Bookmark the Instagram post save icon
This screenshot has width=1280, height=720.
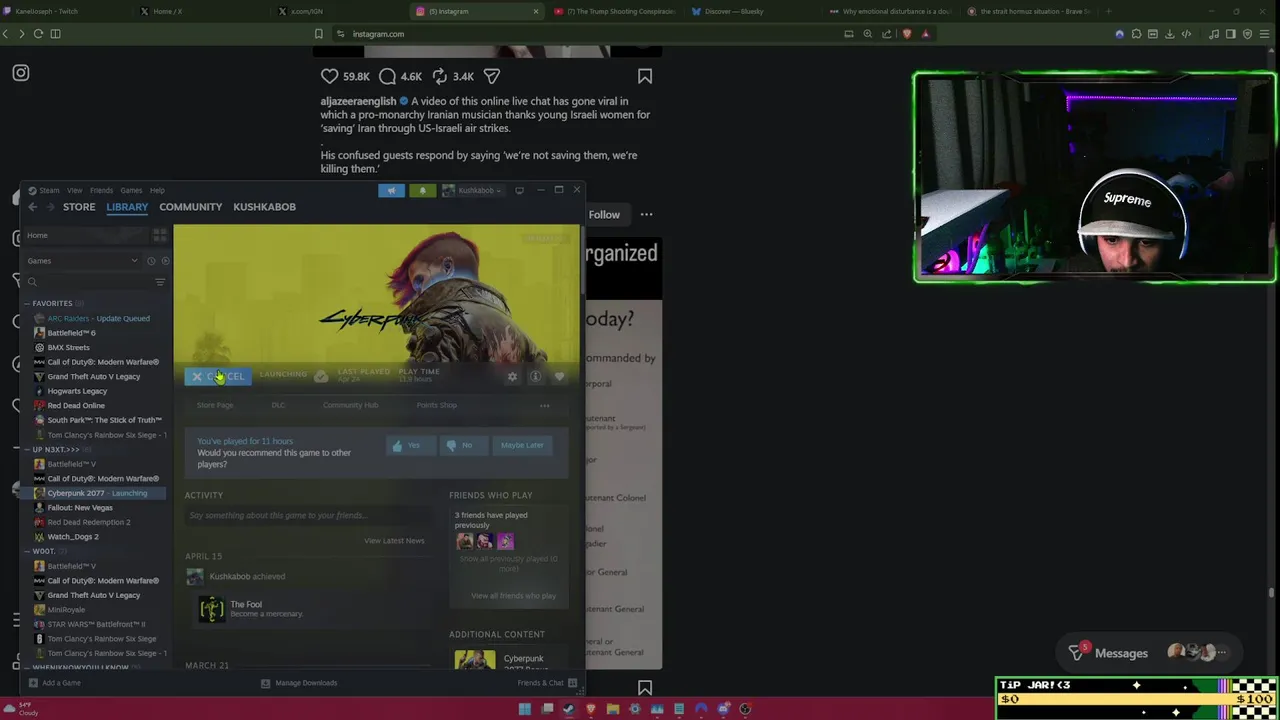click(x=645, y=76)
